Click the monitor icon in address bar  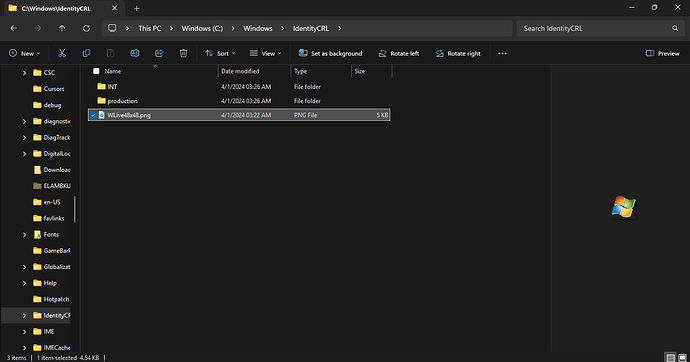click(112, 28)
